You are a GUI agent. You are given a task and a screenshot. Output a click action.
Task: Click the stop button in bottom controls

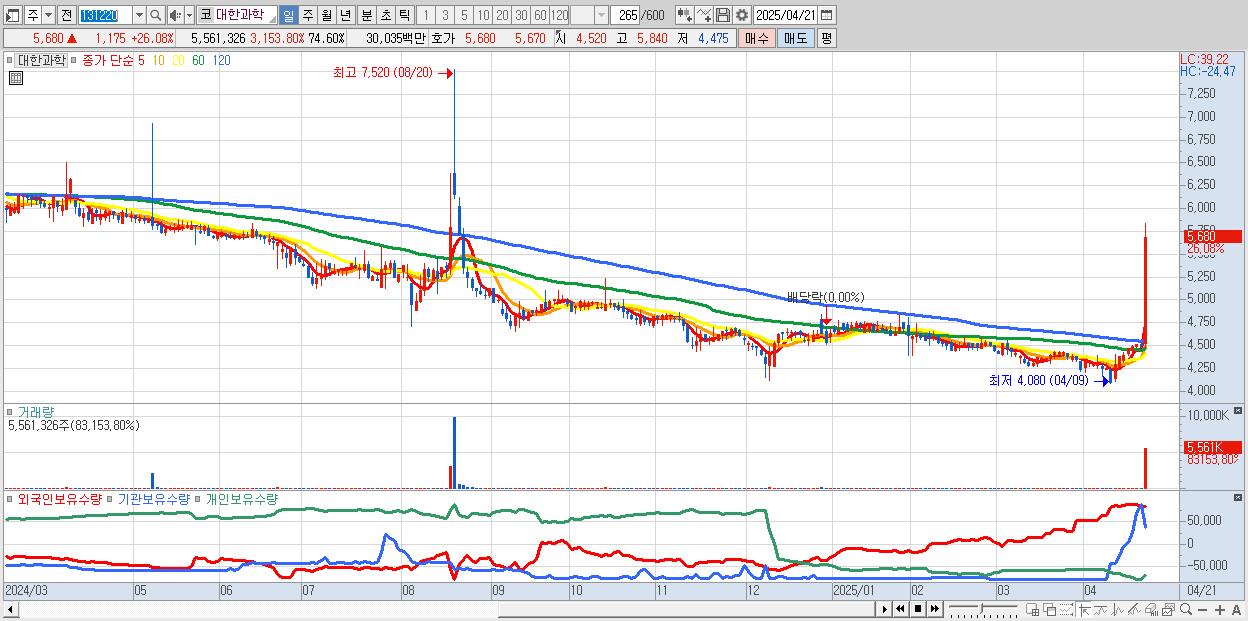pos(918,609)
